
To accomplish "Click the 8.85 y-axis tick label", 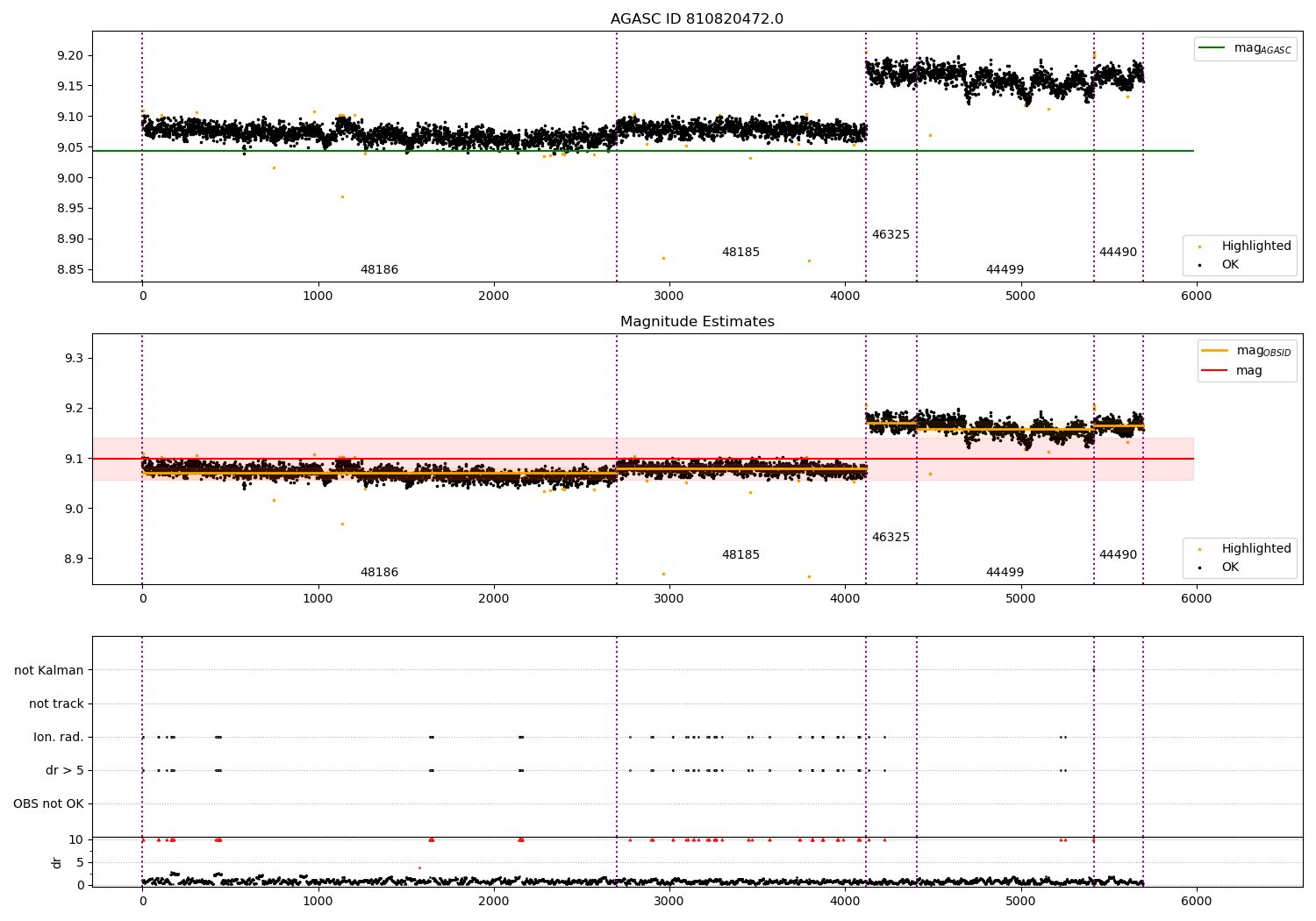I will (x=69, y=269).
